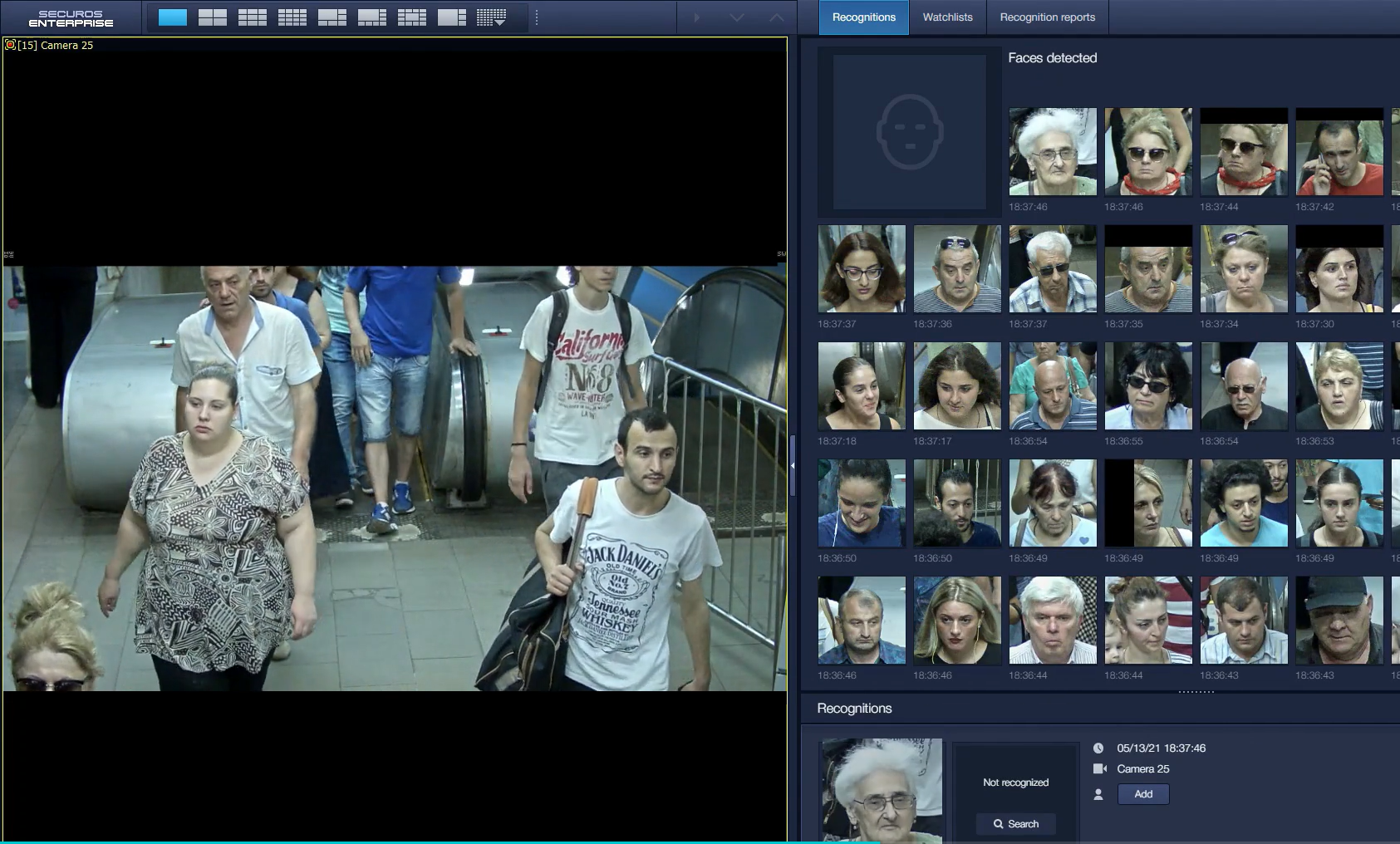
Task: Click the Add button to add person
Action: (x=1143, y=794)
